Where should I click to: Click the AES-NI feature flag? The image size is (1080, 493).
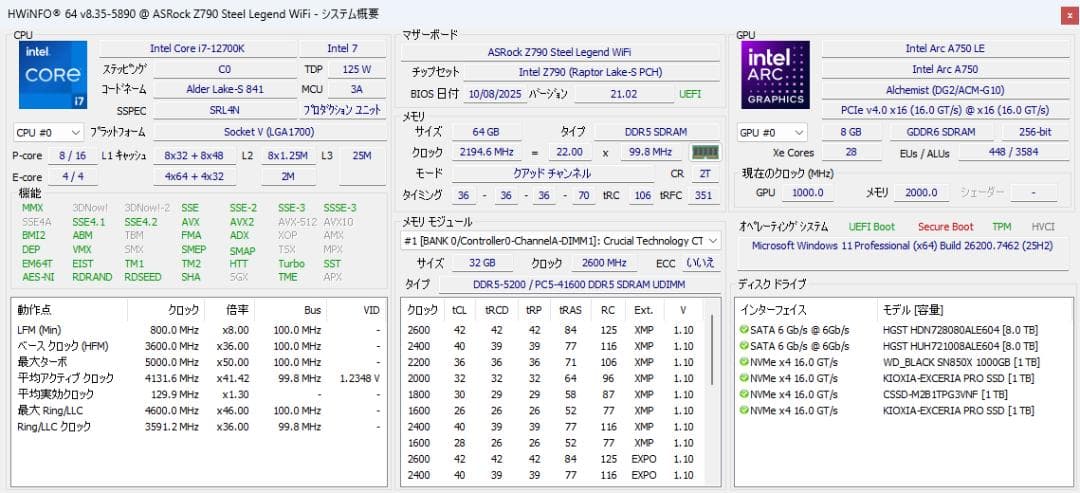(x=38, y=277)
